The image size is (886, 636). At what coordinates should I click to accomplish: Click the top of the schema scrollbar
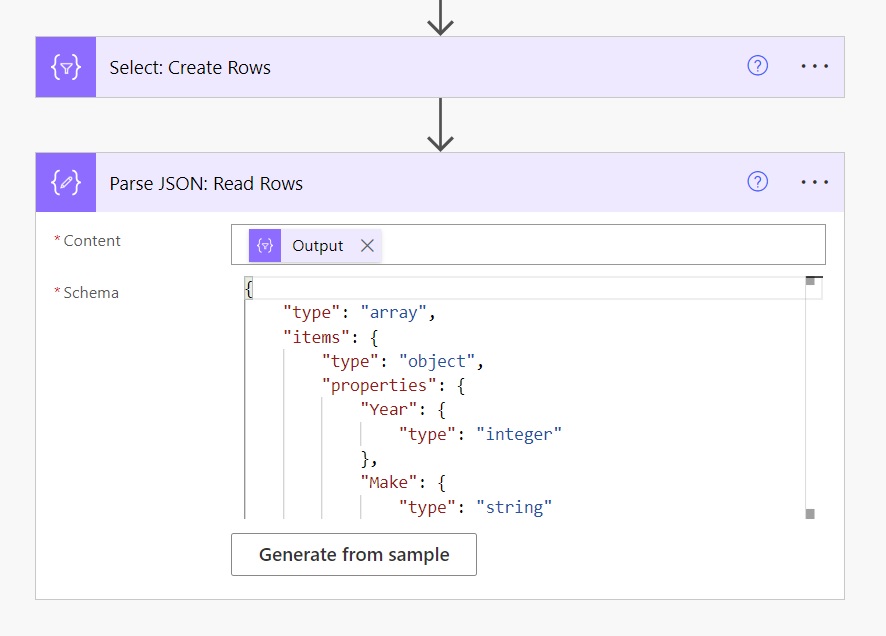pos(810,282)
